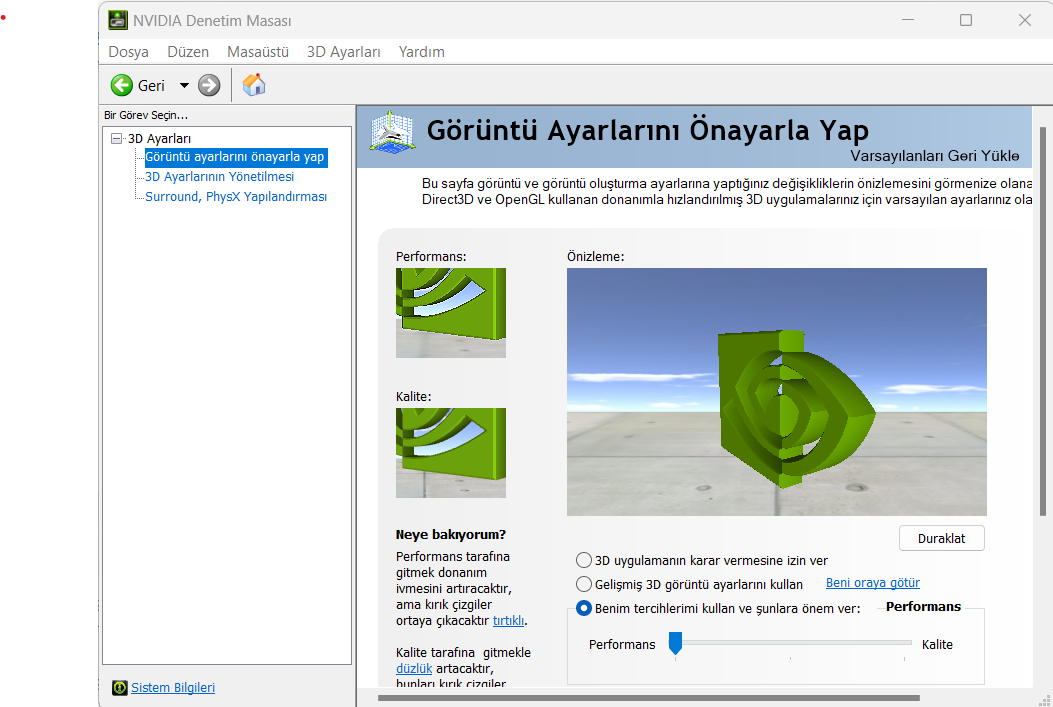The width and height of the screenshot is (1053, 707).
Task: Minimize the NVIDIA Denetim Masası window
Action: [908, 20]
